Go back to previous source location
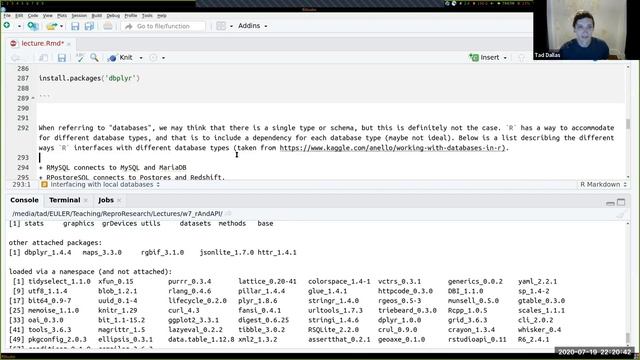This screenshot has width=640, height=360. (x=16, y=58)
